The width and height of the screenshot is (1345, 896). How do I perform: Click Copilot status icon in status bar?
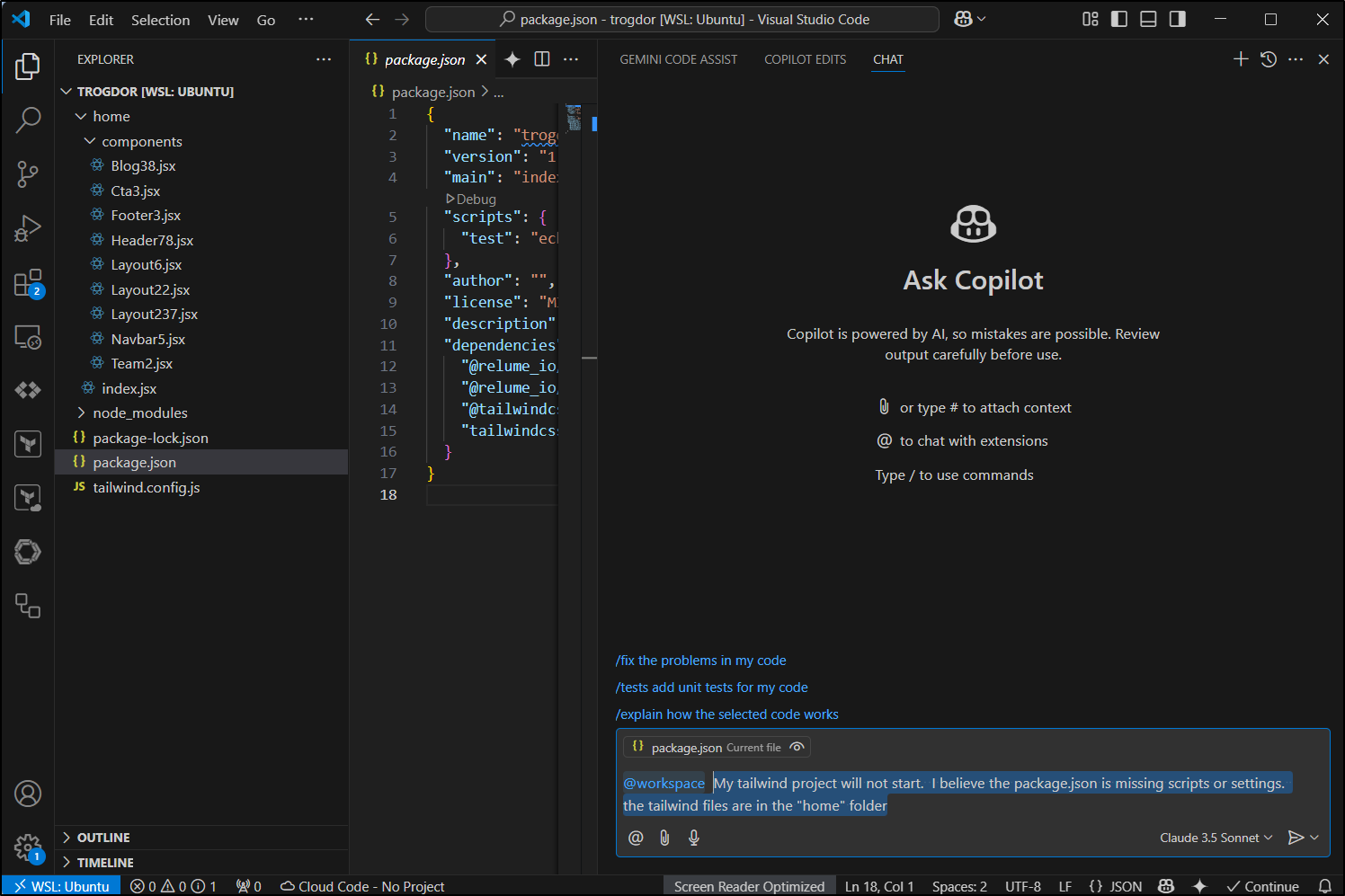(1166, 886)
